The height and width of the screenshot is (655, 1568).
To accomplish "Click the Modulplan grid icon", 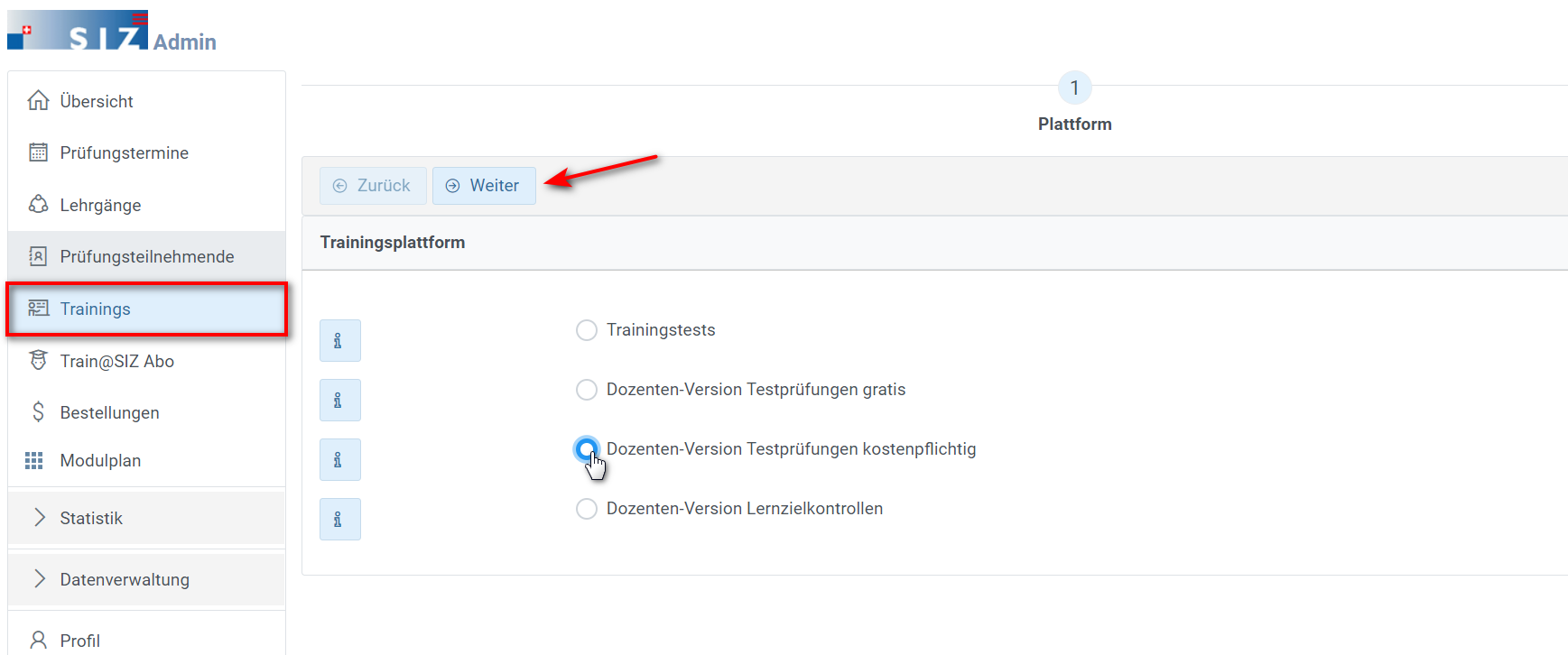I will click(x=34, y=460).
